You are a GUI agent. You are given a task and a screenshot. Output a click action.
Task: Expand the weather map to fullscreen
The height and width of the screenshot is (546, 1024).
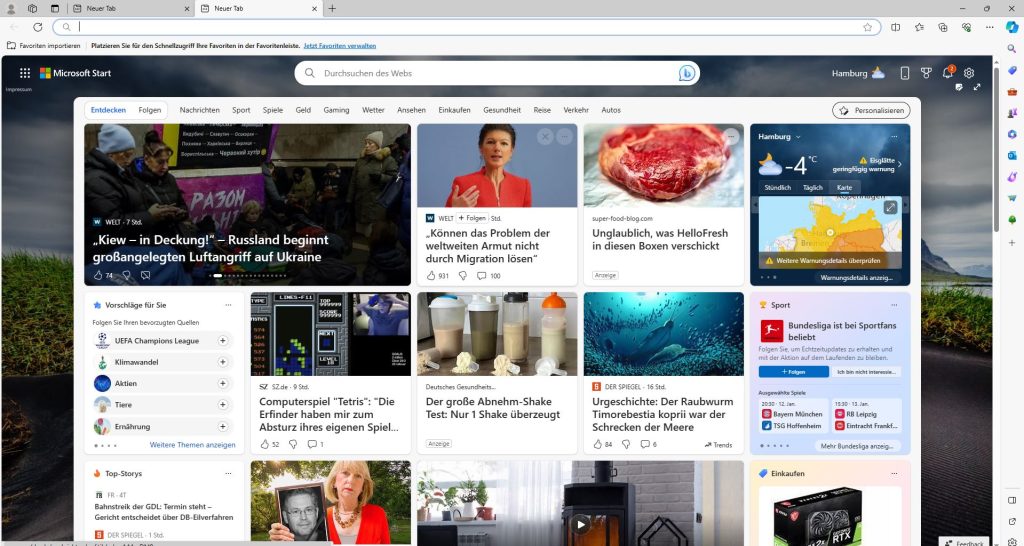coord(890,207)
